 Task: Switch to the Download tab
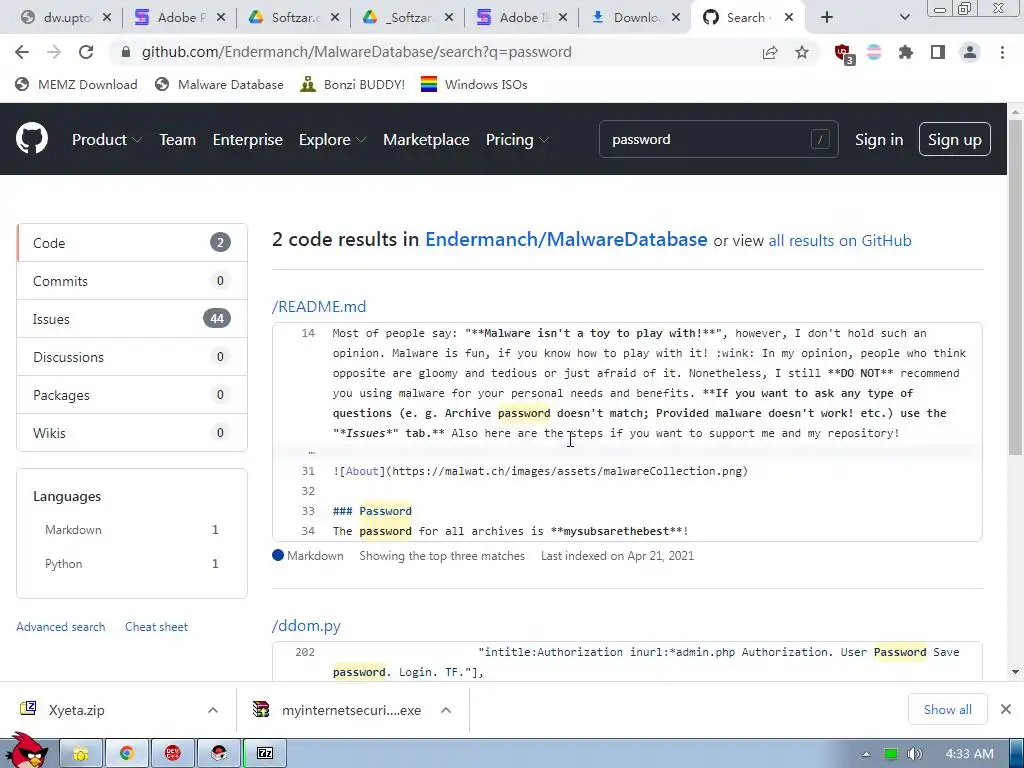tap(635, 18)
